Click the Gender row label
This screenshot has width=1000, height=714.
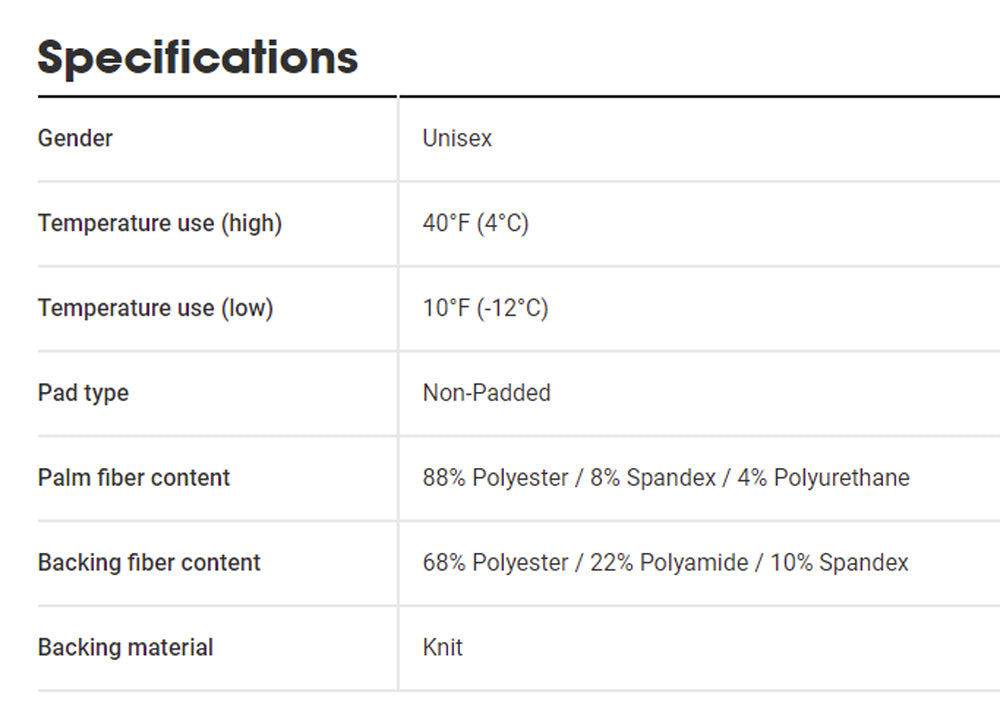click(75, 138)
